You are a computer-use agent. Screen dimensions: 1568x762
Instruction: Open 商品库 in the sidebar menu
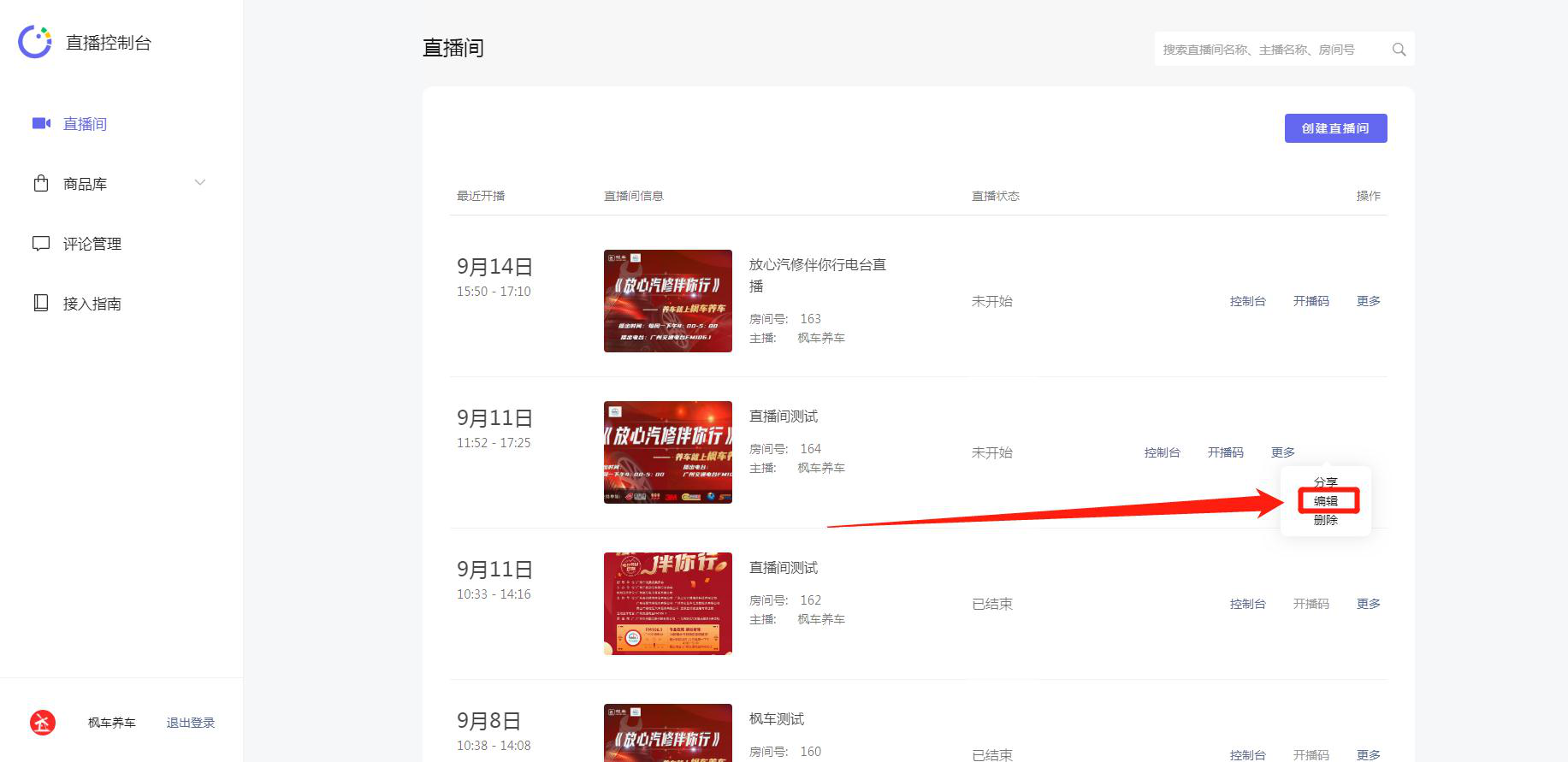click(x=85, y=184)
